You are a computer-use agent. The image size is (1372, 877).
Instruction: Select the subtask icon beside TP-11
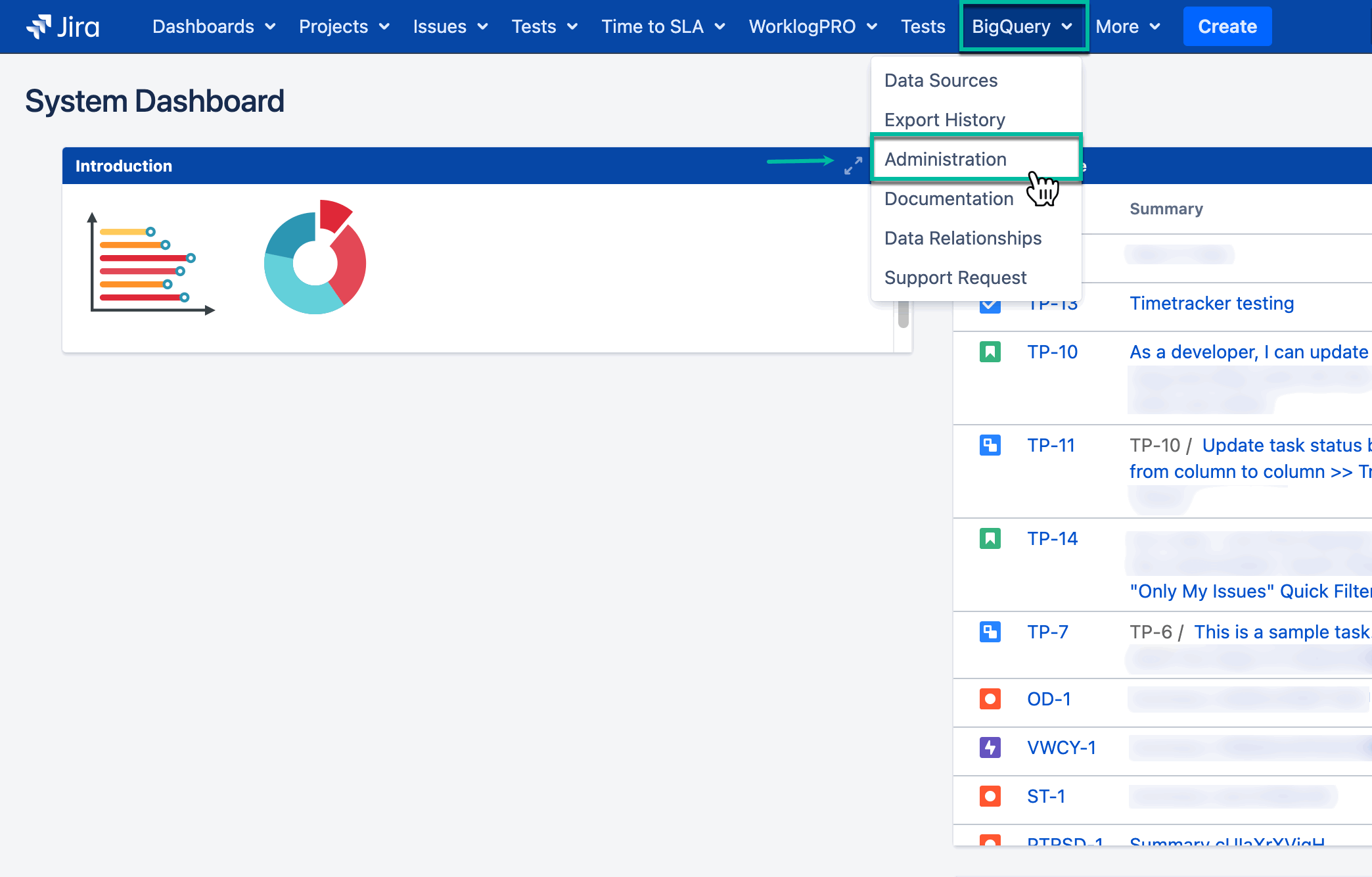tap(990, 445)
